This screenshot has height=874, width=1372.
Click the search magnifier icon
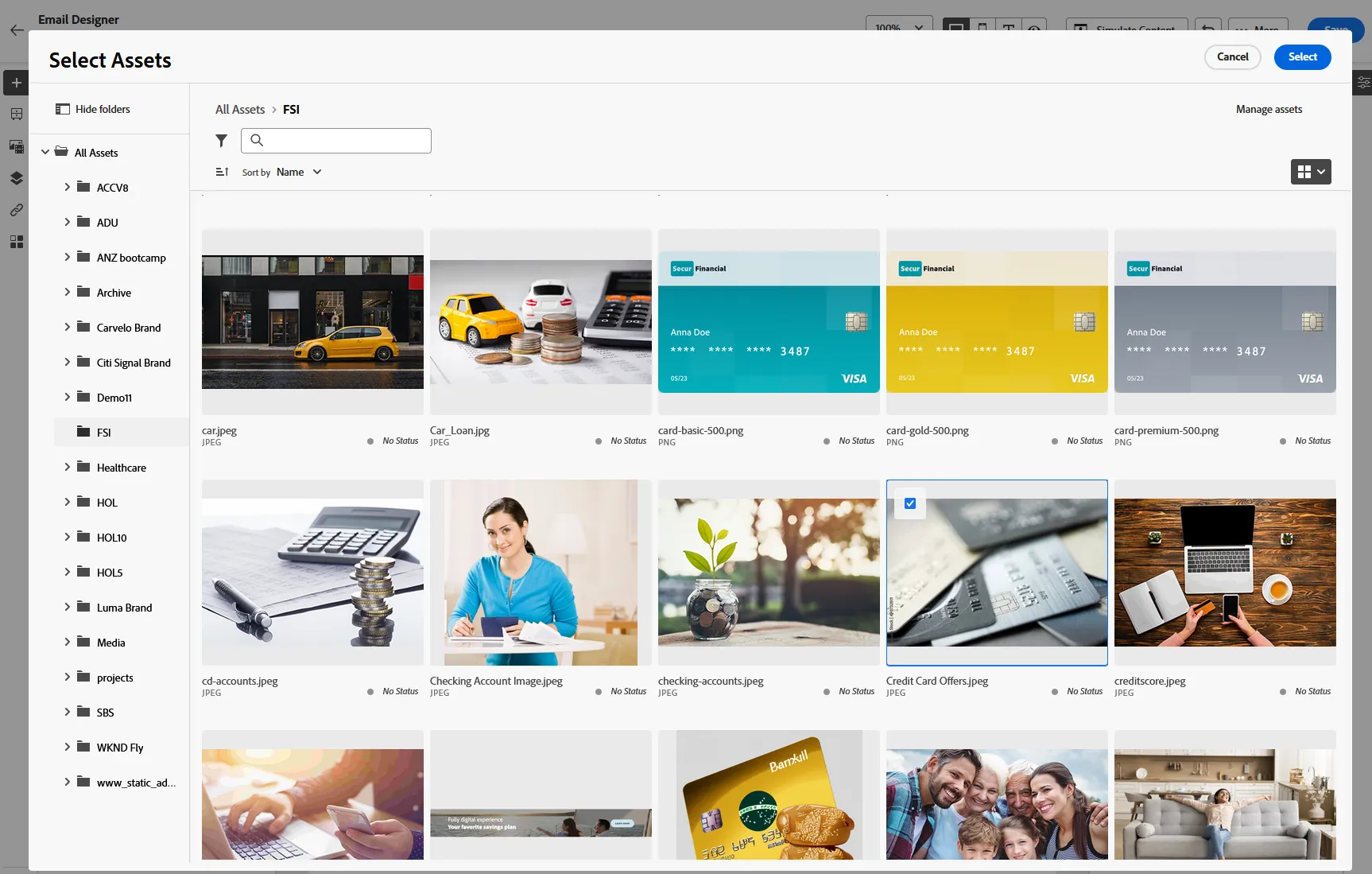point(257,140)
